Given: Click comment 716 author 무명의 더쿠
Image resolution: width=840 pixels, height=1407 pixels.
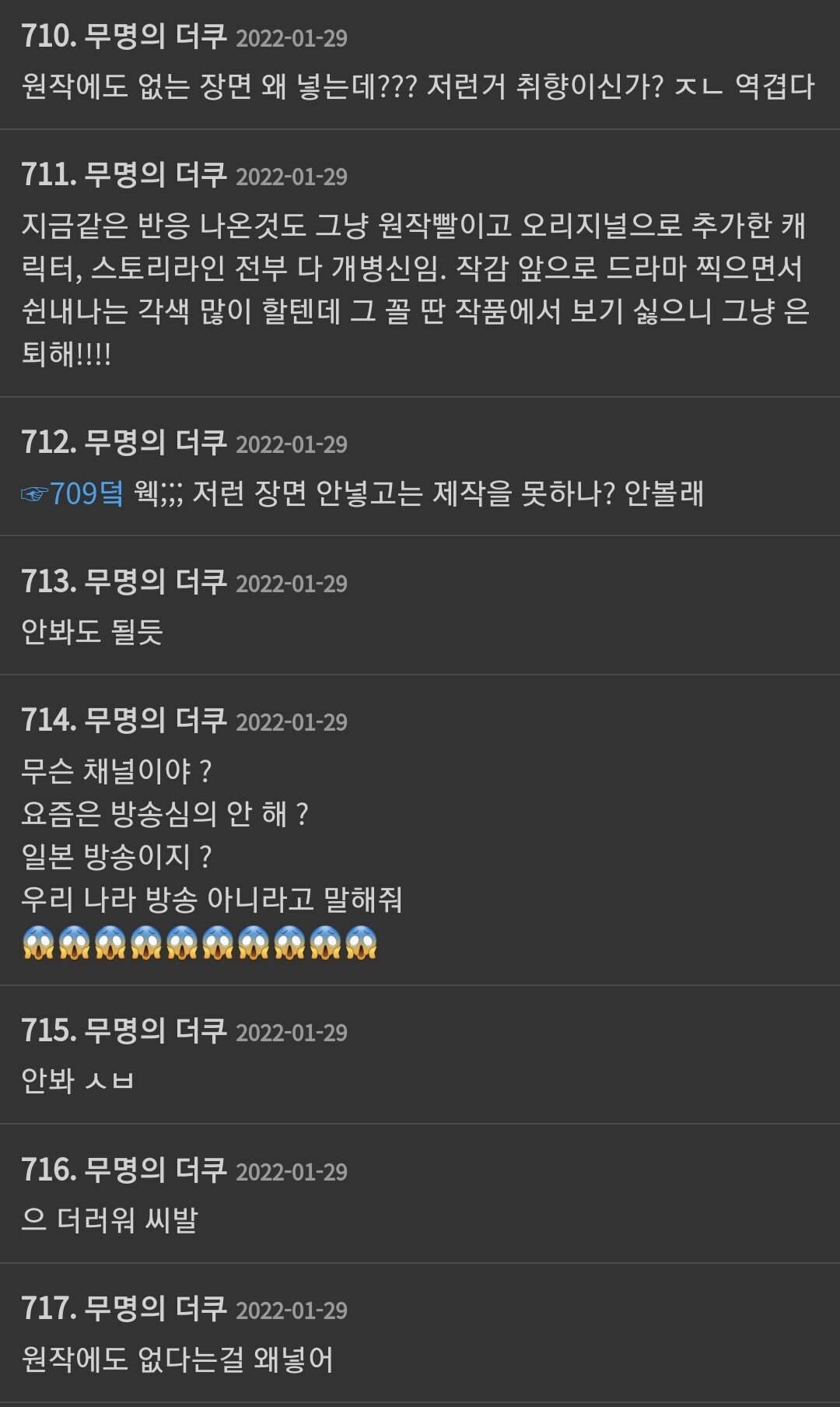Looking at the screenshot, I should tap(156, 1170).
